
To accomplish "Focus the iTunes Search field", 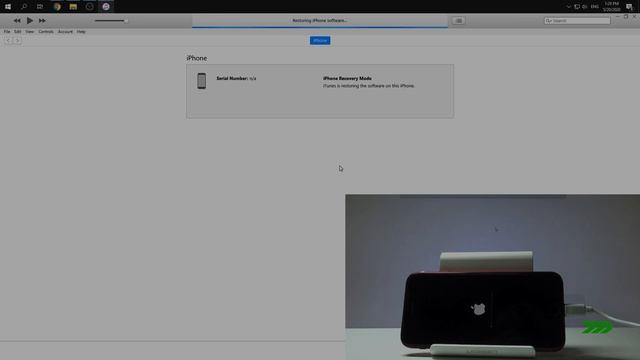I will [577, 20].
